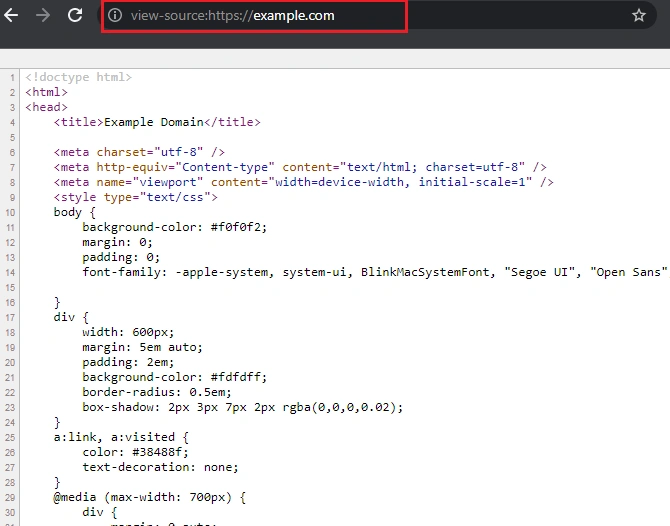Screen dimensions: 670x526
Task: Click the 'padding: 2em;' line
Action: point(128,362)
